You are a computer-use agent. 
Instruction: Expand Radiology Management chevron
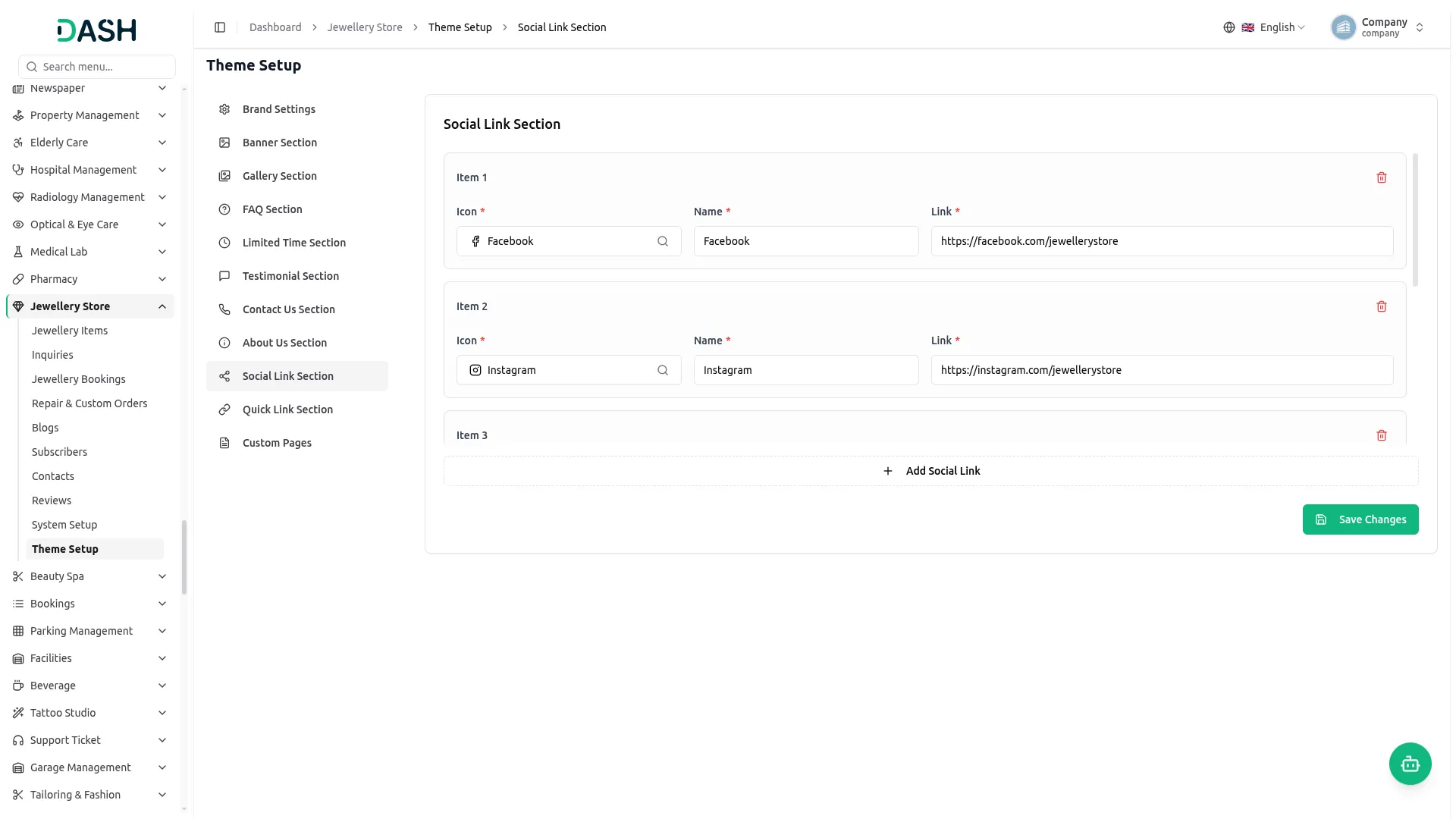(x=162, y=197)
